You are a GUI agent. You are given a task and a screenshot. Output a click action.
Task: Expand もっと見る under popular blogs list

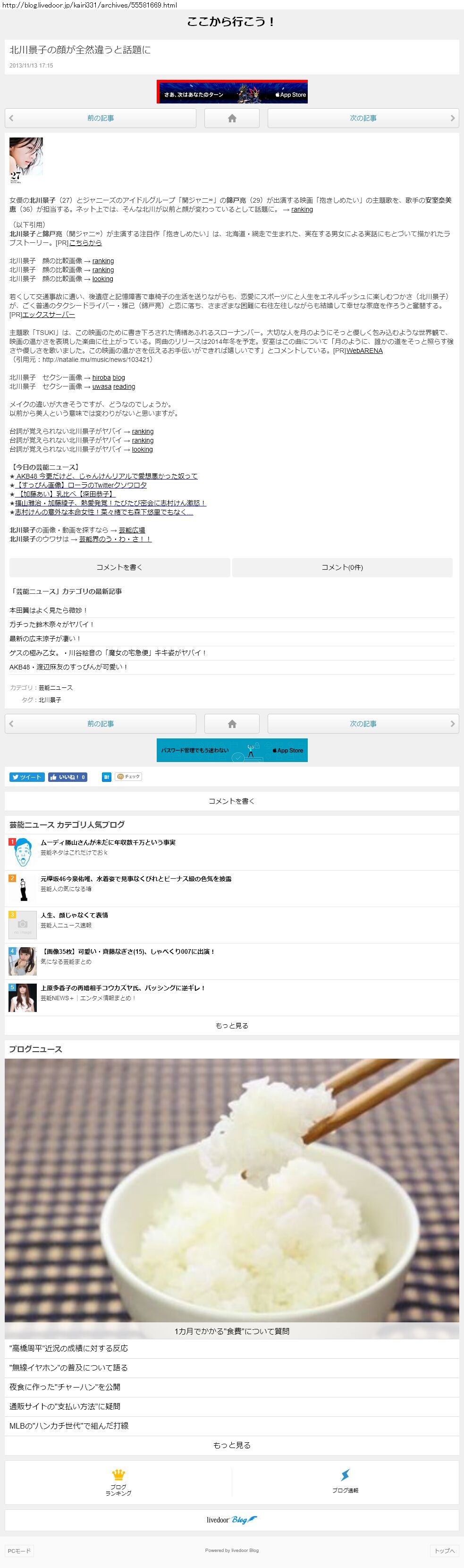click(232, 1026)
